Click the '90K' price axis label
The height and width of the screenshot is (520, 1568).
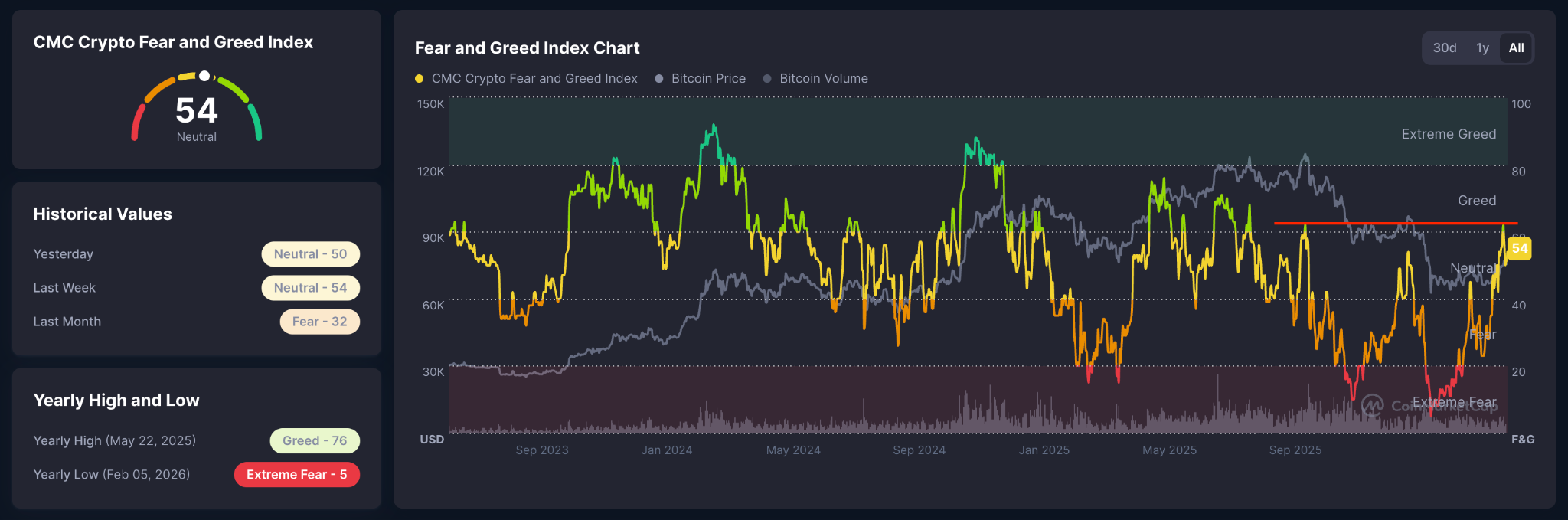pyautogui.click(x=433, y=238)
